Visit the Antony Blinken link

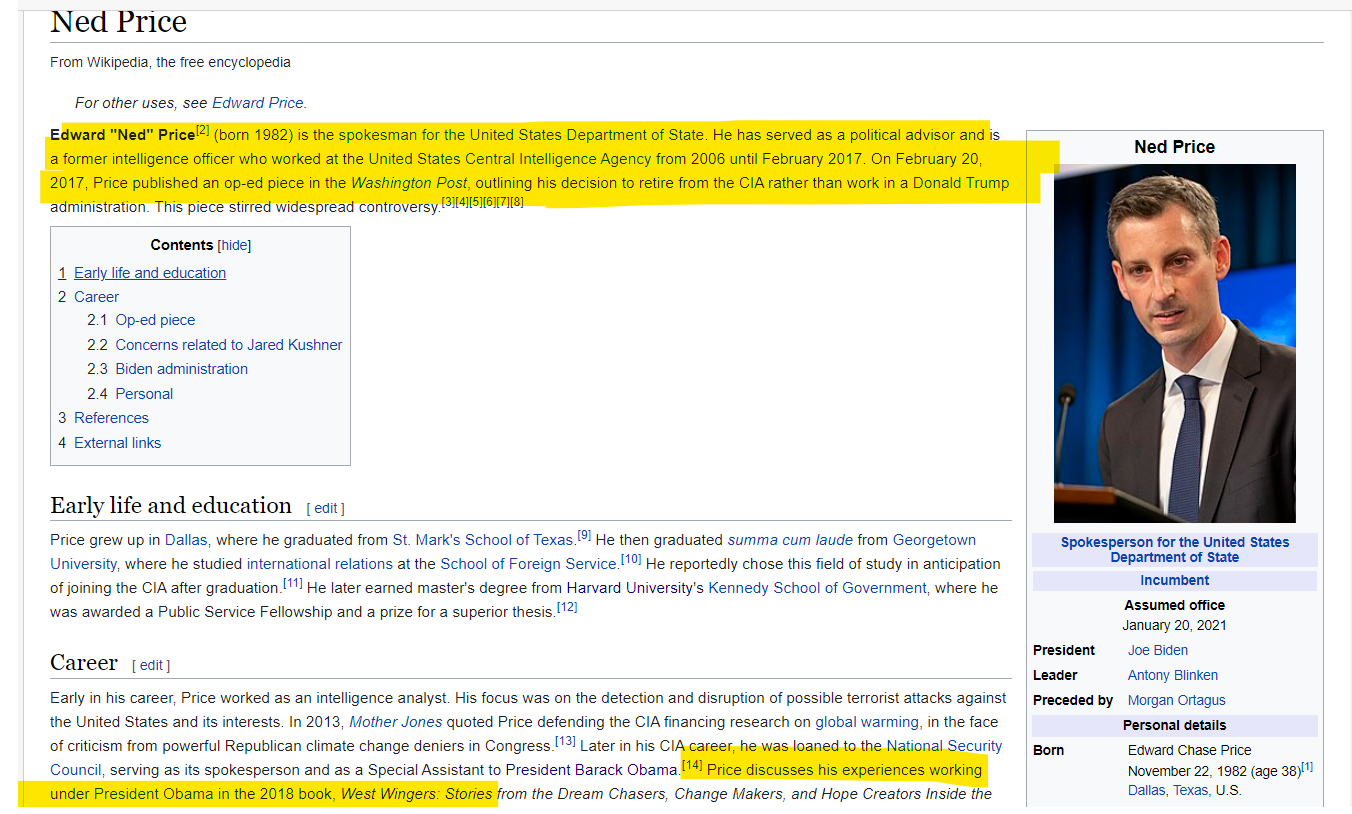pos(1173,675)
